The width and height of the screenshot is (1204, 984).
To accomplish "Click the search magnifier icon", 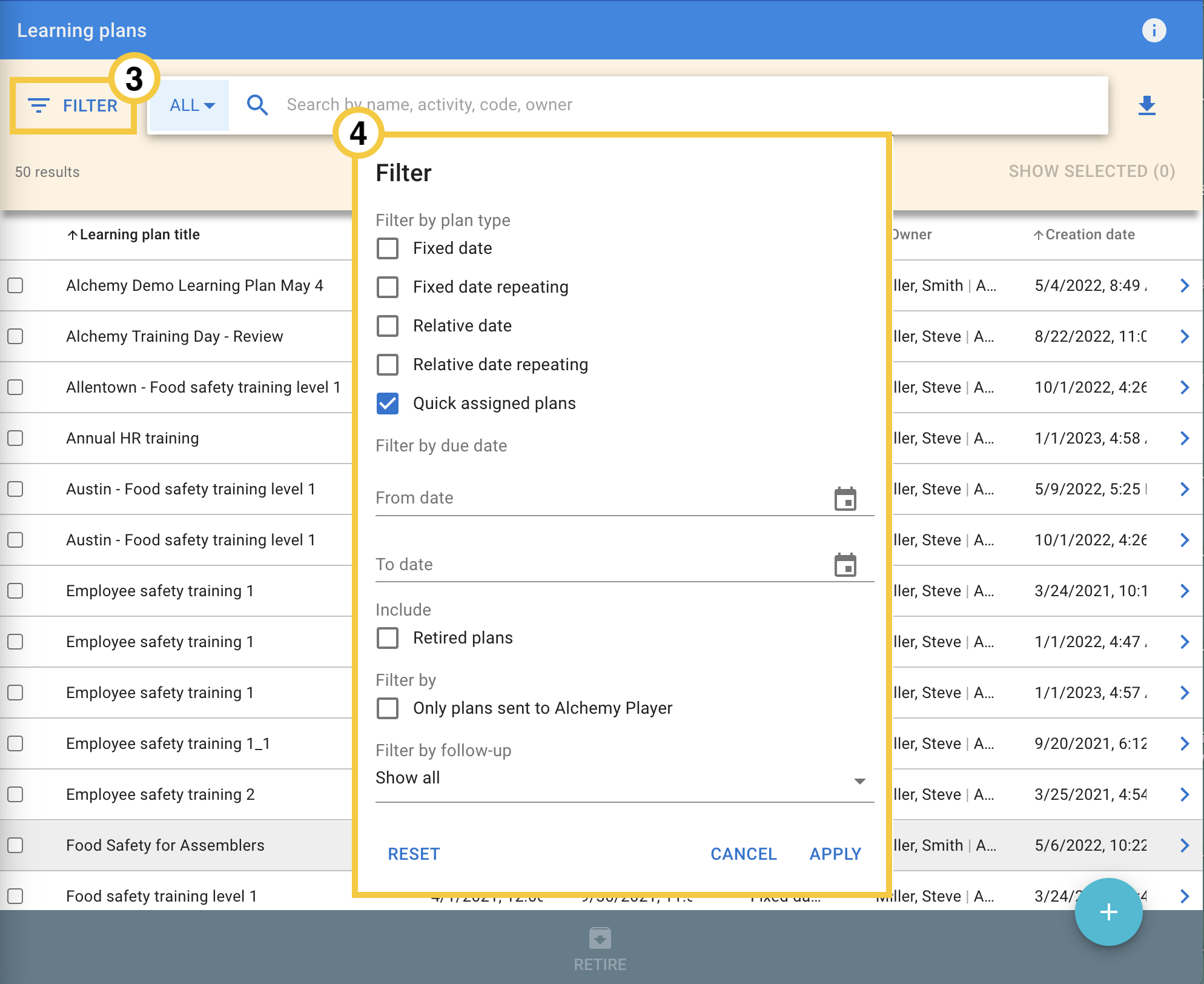I will [x=257, y=105].
